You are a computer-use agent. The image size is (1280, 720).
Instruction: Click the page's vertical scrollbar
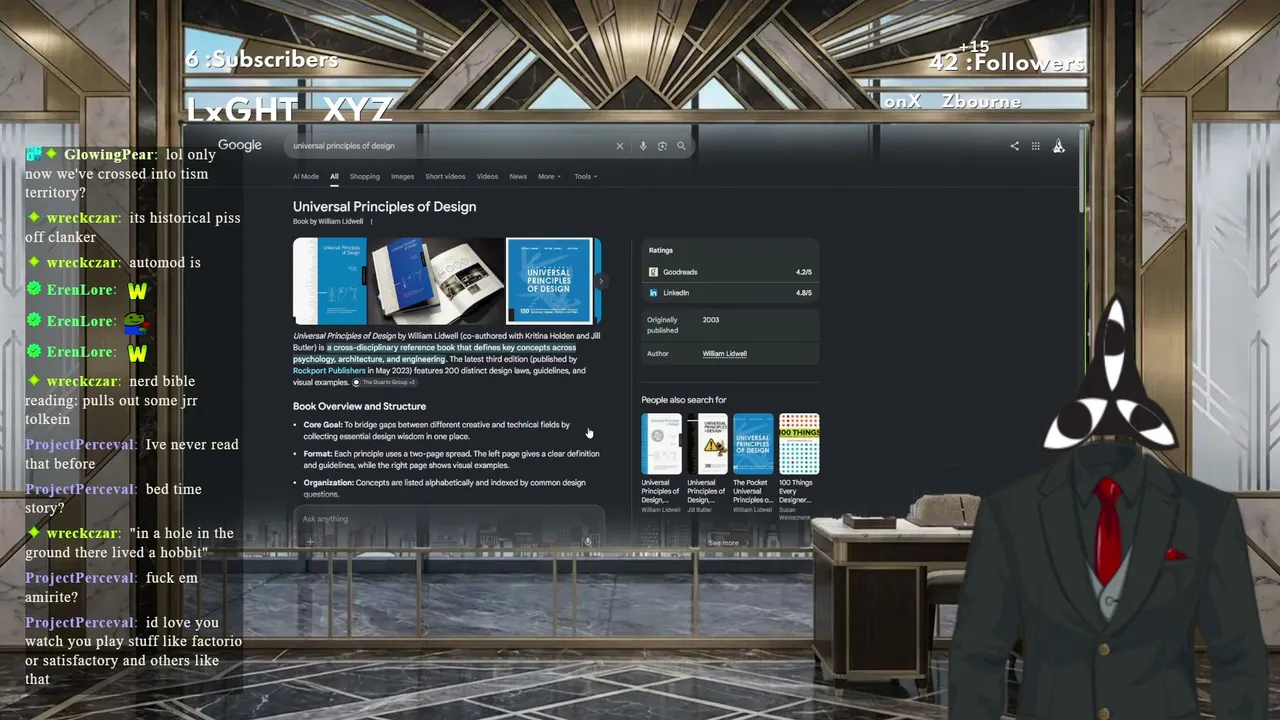tap(1081, 170)
